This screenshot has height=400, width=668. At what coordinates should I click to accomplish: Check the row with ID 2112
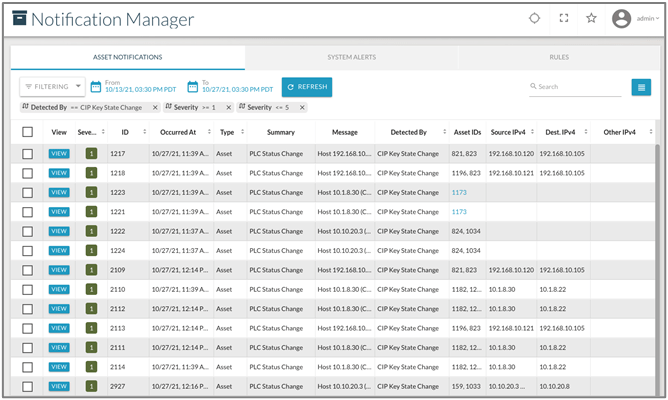point(27,309)
